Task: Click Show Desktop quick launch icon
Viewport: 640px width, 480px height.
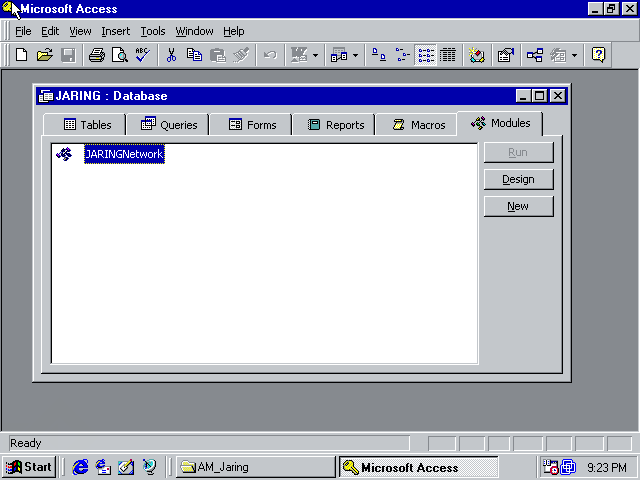Action: pyautogui.click(x=126, y=467)
